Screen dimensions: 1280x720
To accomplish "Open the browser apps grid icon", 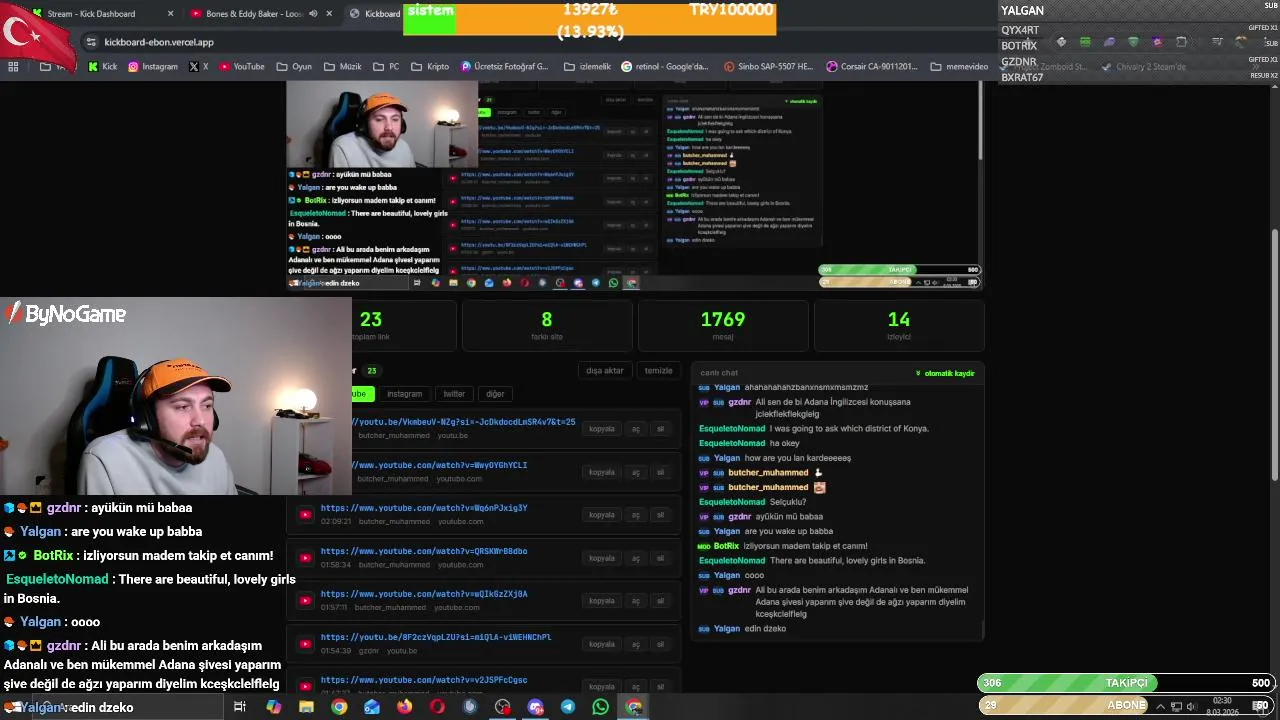I will click(x=13, y=67).
